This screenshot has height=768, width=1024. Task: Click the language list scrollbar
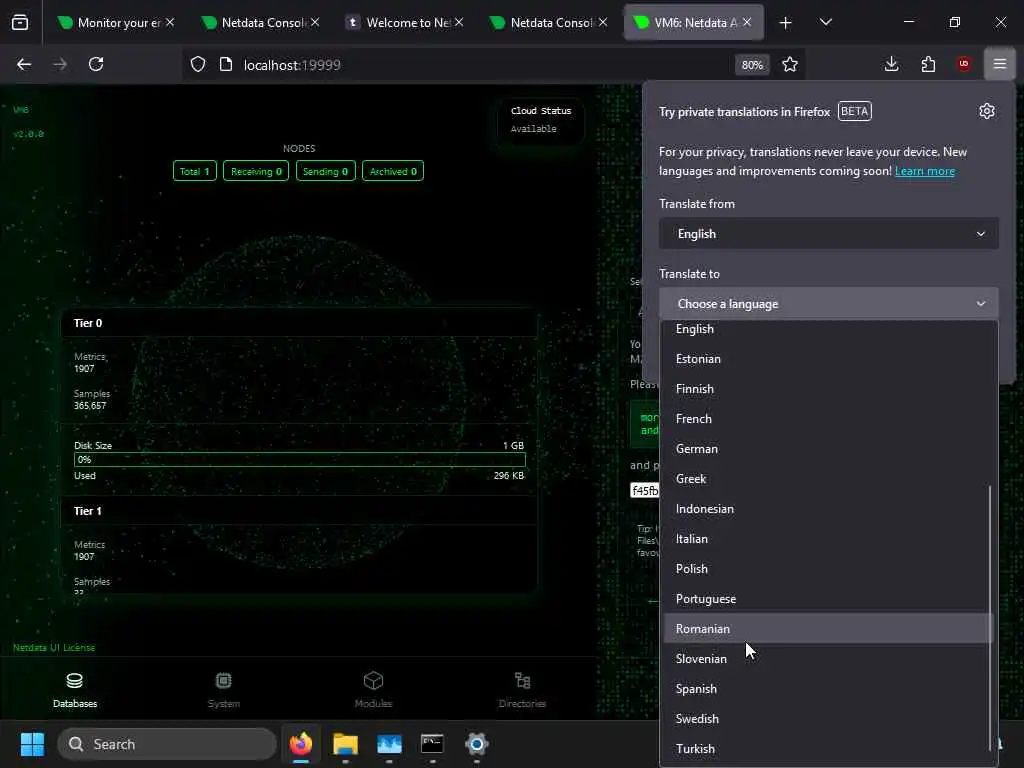coord(991,620)
